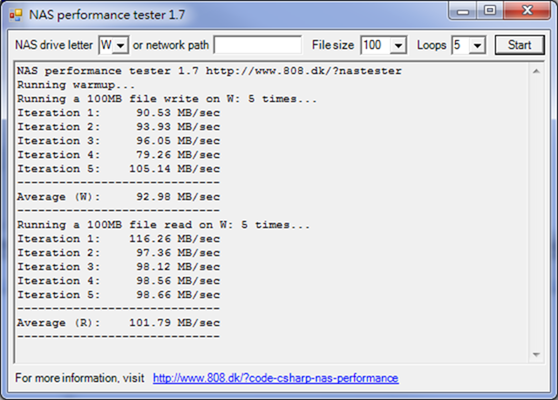Click the read value 98.56 MB/sec
The image size is (558, 400).
(178, 281)
